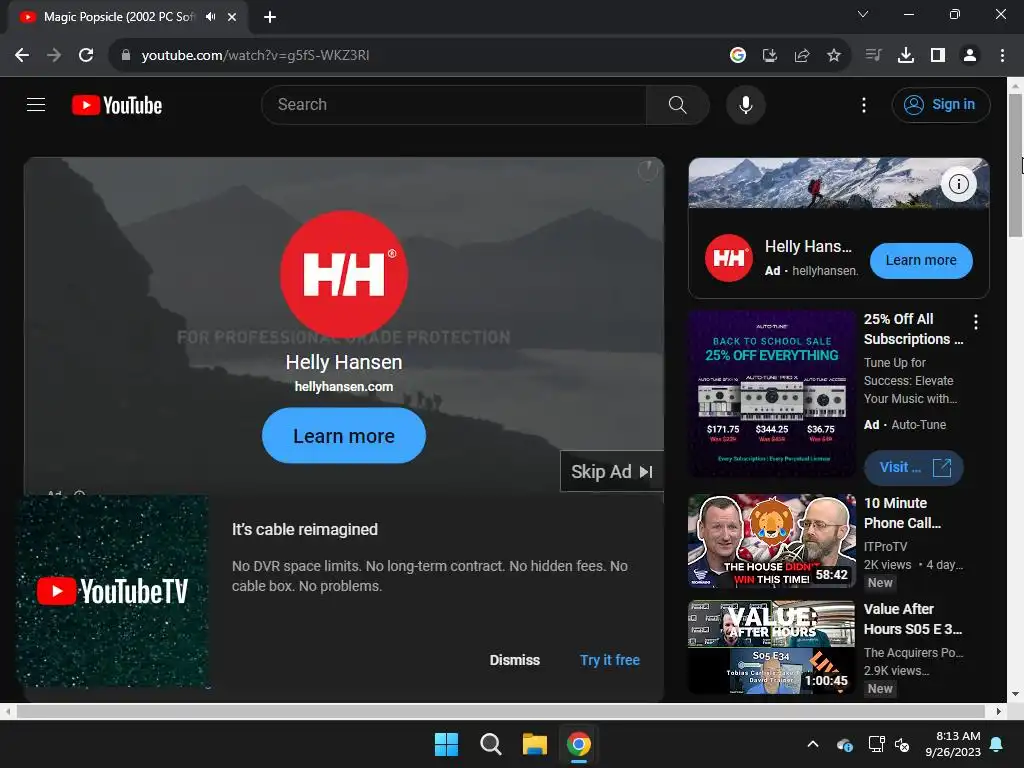
Task: Click the horizontal scrollbar right arrow
Action: coord(999,711)
